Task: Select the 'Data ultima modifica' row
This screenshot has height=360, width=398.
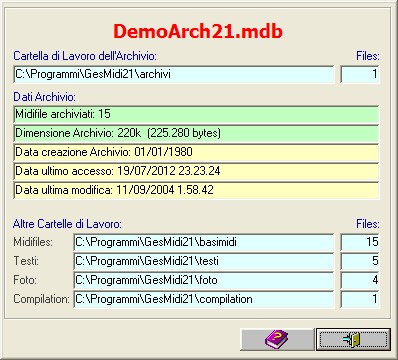Action: click(196, 190)
